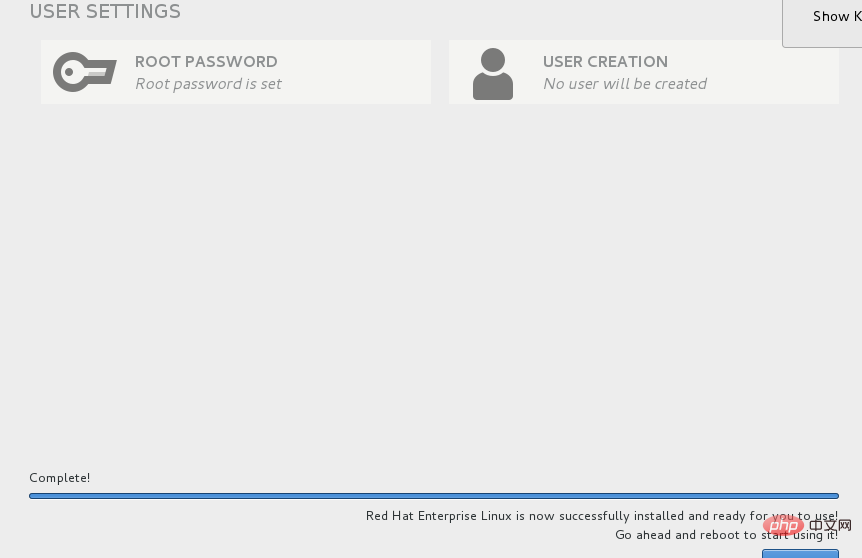Click the 中文网 watermark text
Viewport: 862px width, 558px height.
pos(830,526)
